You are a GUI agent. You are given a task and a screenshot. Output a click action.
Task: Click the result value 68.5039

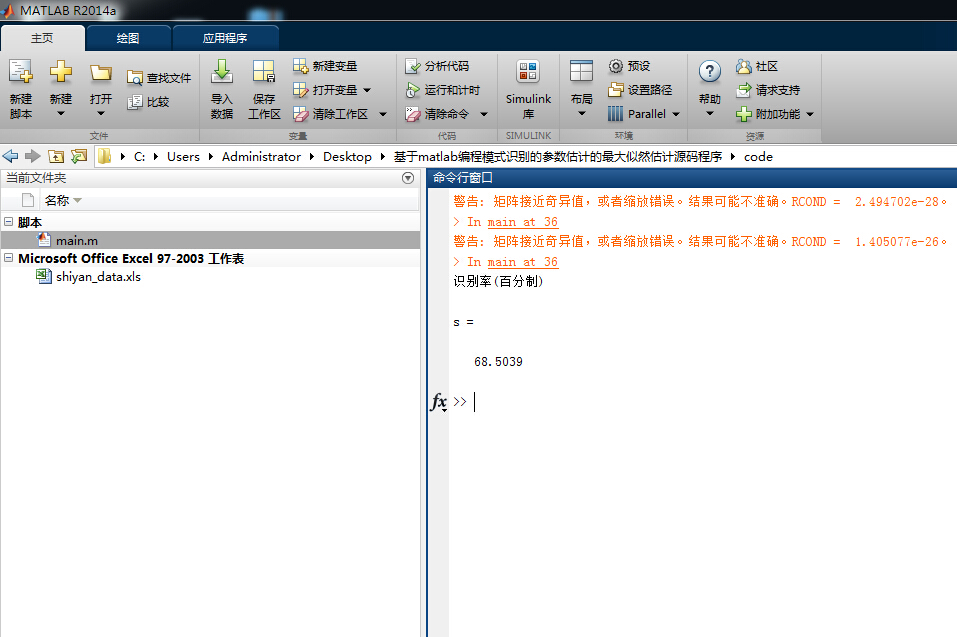pos(498,362)
